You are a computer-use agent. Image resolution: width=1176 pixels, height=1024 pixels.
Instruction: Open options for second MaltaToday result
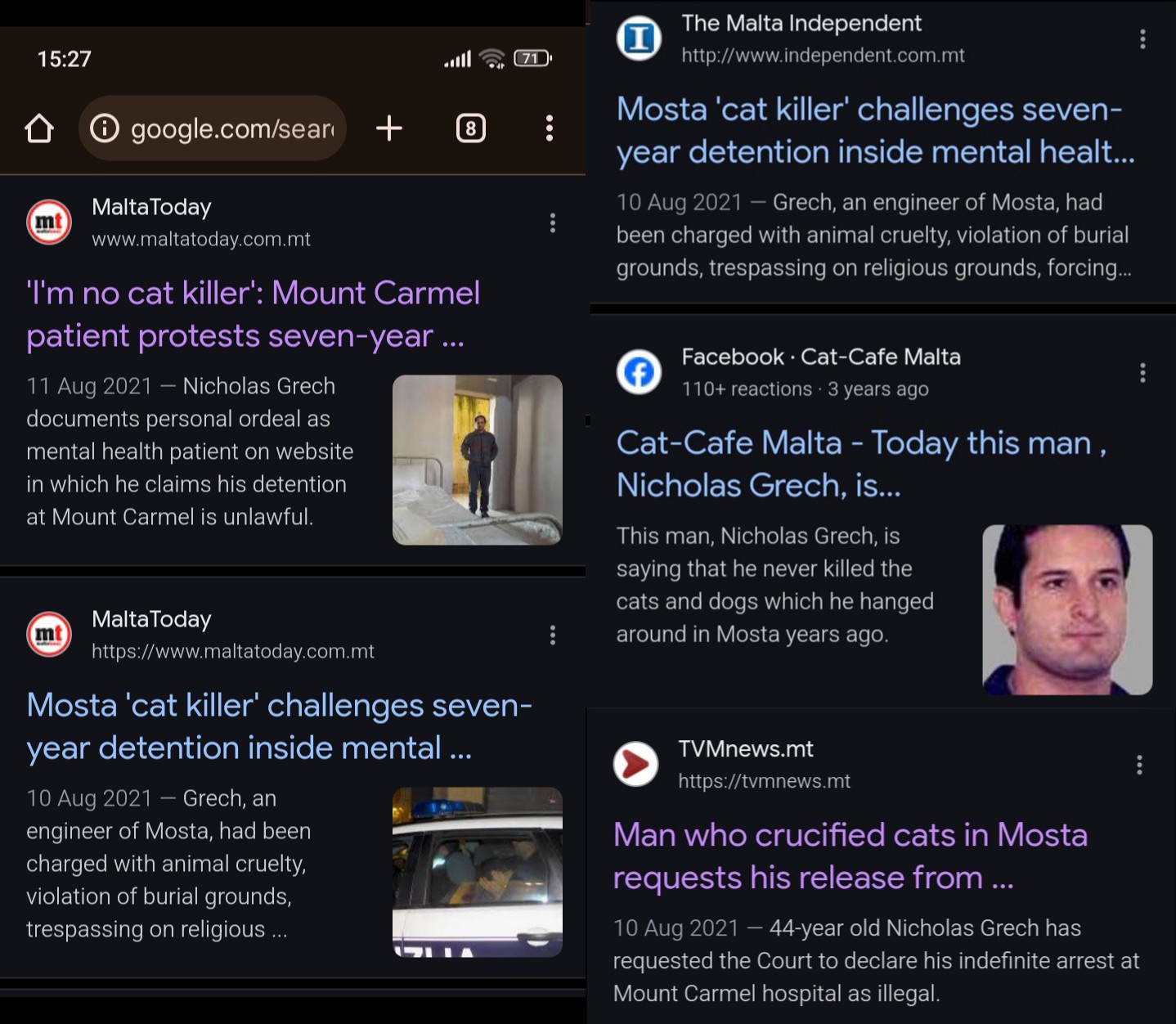click(x=553, y=636)
